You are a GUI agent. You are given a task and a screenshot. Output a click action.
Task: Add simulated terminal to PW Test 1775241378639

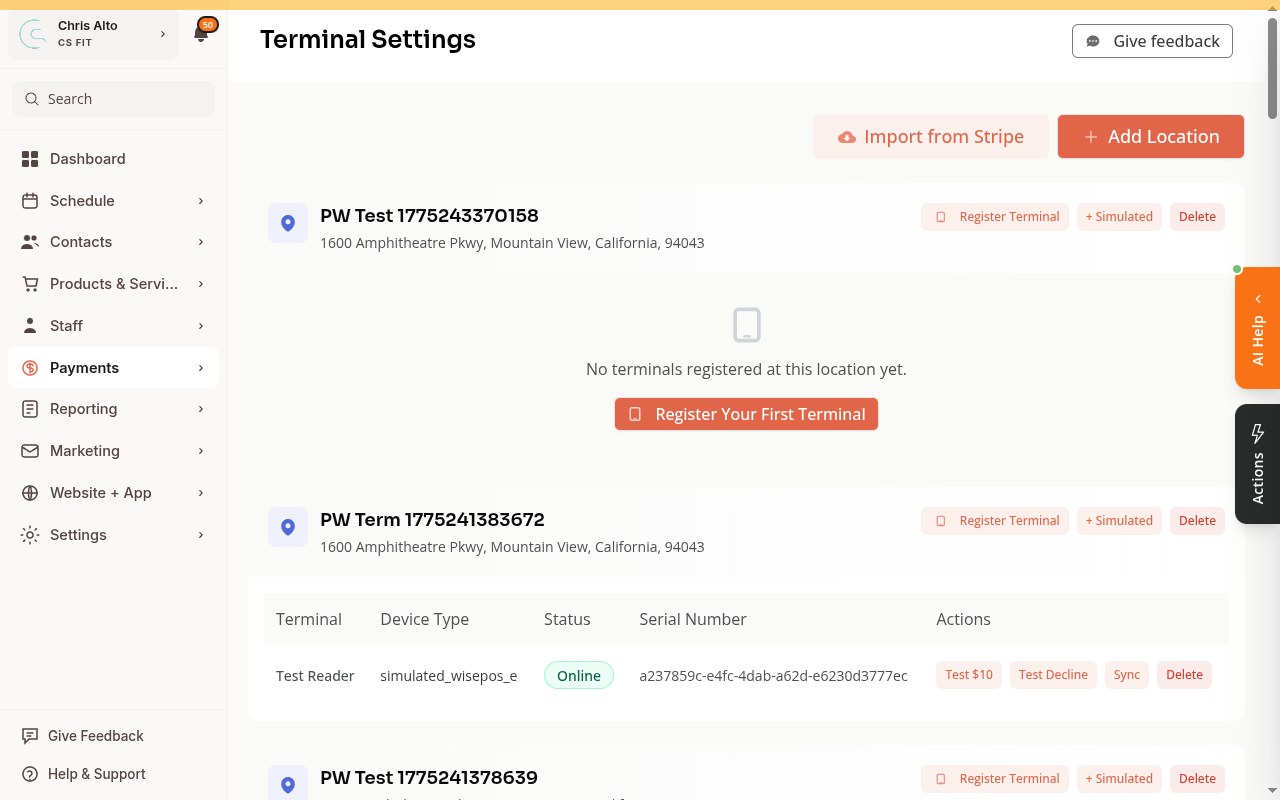click(1119, 779)
